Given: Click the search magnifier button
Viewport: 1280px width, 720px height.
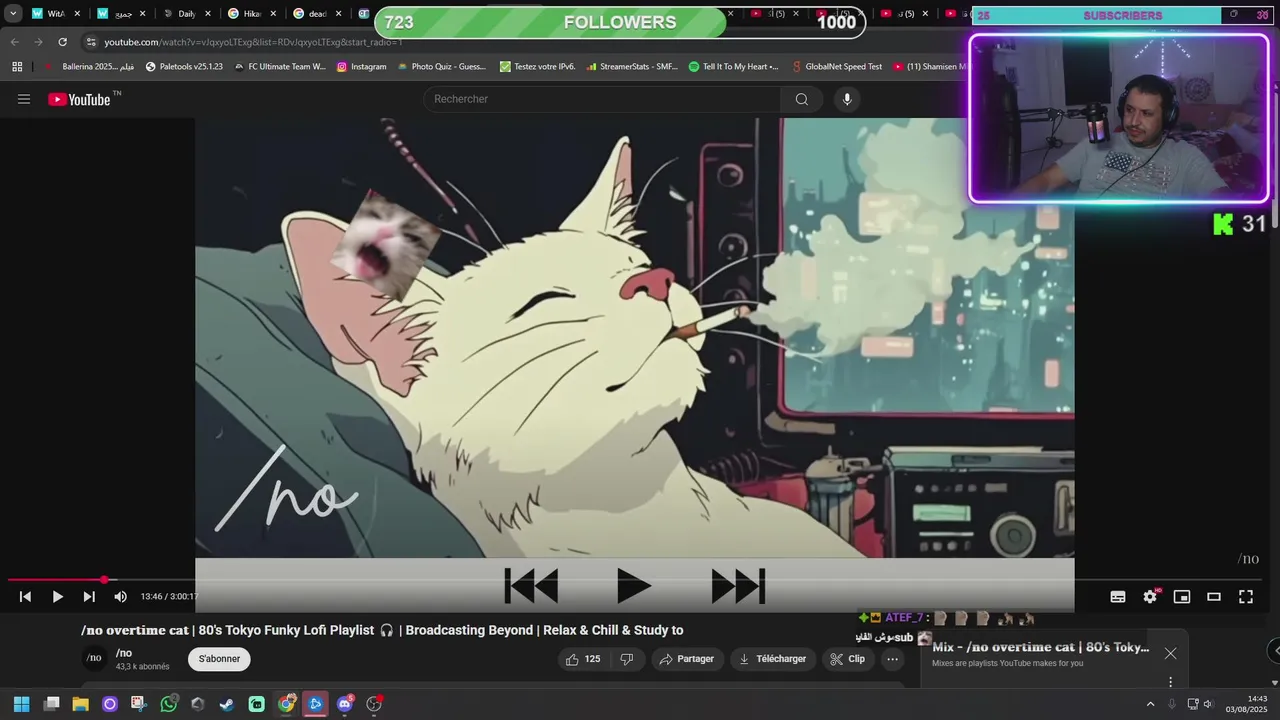Looking at the screenshot, I should coord(801,99).
